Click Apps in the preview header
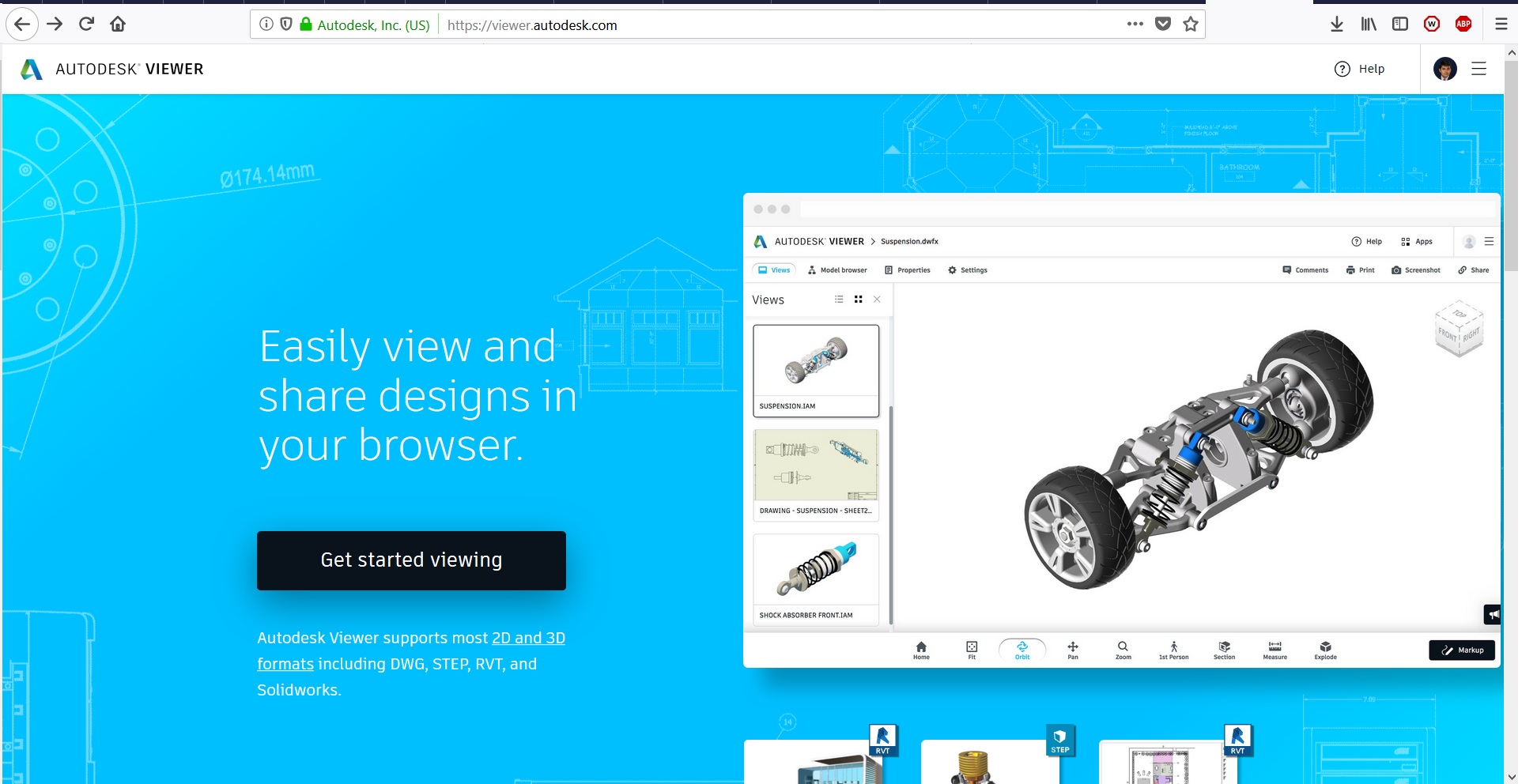 point(1417,242)
